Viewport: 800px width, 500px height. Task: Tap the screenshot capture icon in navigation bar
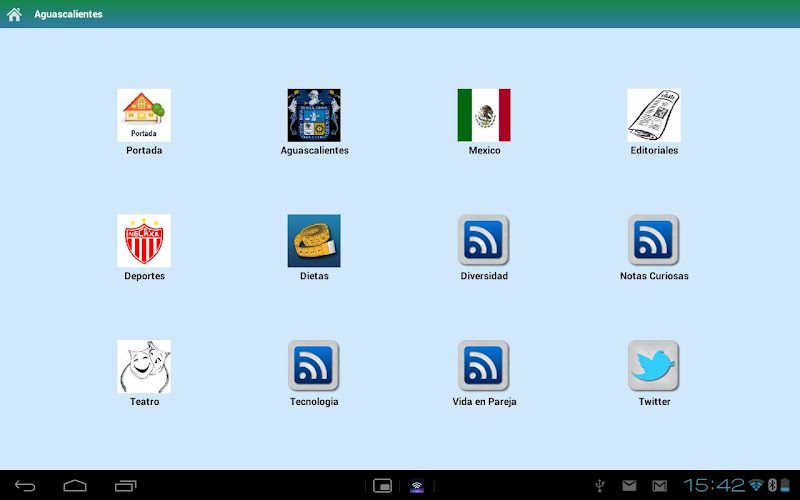pos(382,486)
